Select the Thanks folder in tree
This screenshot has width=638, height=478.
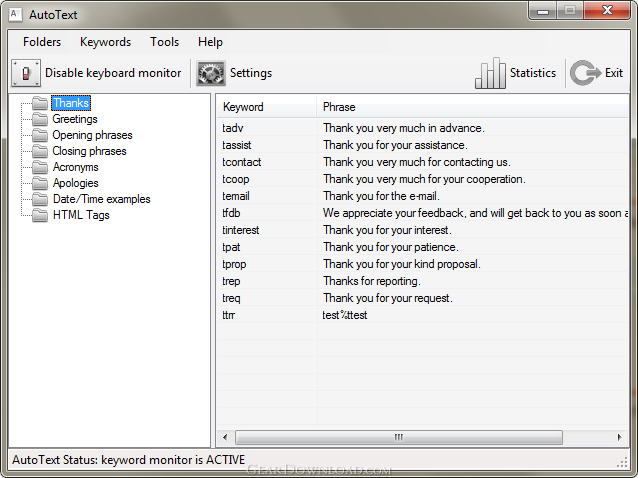pos(71,103)
